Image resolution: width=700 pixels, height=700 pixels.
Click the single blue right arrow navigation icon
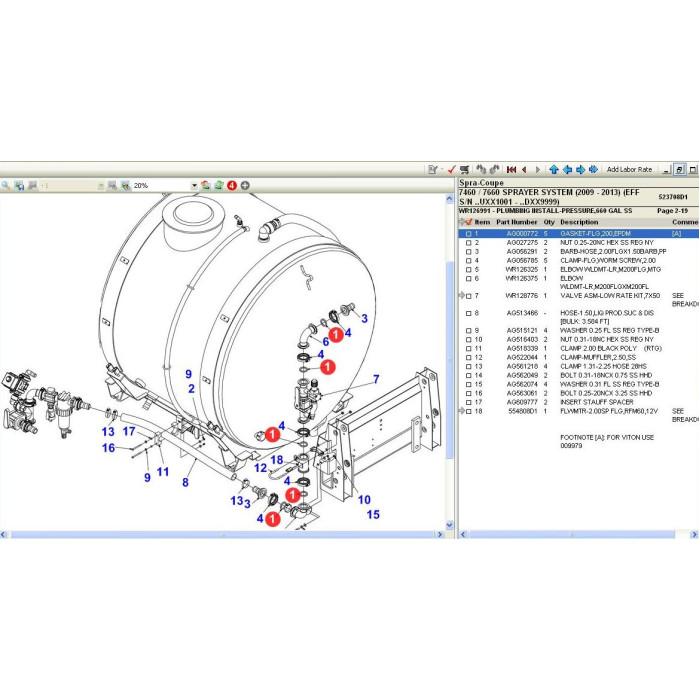click(580, 170)
